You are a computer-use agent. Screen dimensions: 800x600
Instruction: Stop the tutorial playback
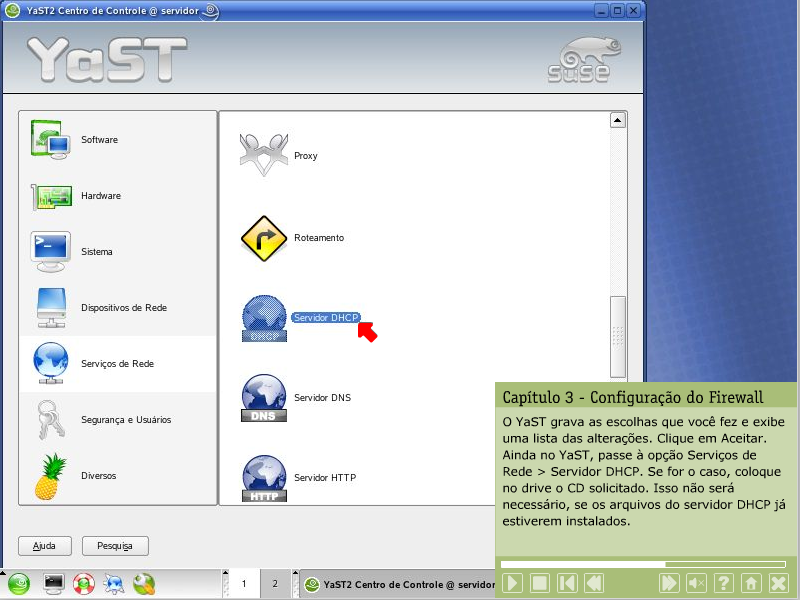coord(539,583)
